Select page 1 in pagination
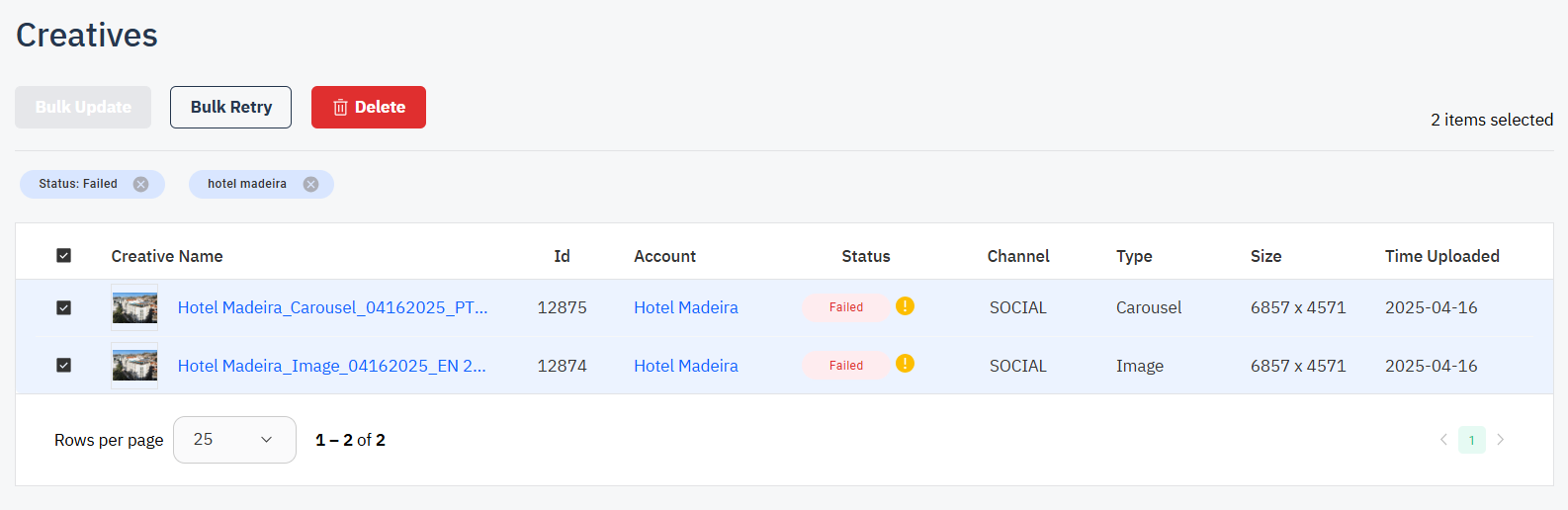The width and height of the screenshot is (1568, 510). click(x=1471, y=440)
